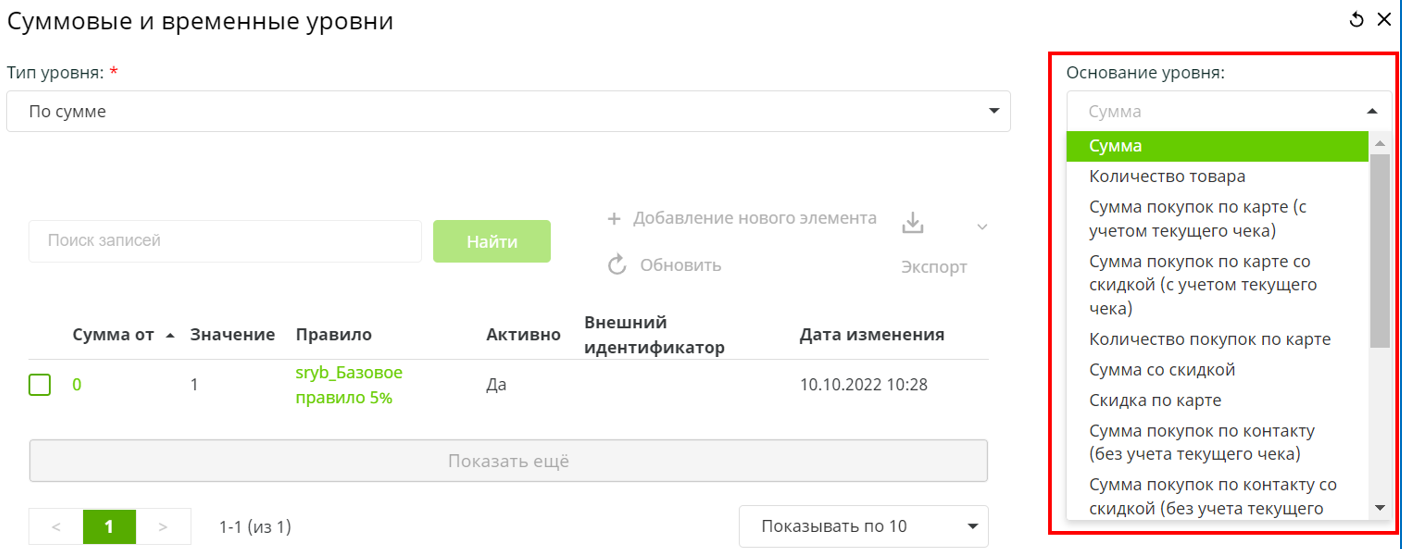The height and width of the screenshot is (549, 1402).
Task: Click the plus icon for adding new element
Action: pos(614,218)
